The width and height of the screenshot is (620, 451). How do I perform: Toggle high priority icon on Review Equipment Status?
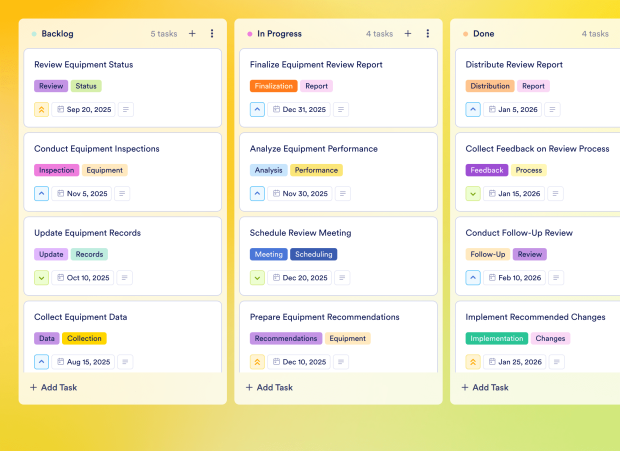pyautogui.click(x=41, y=110)
